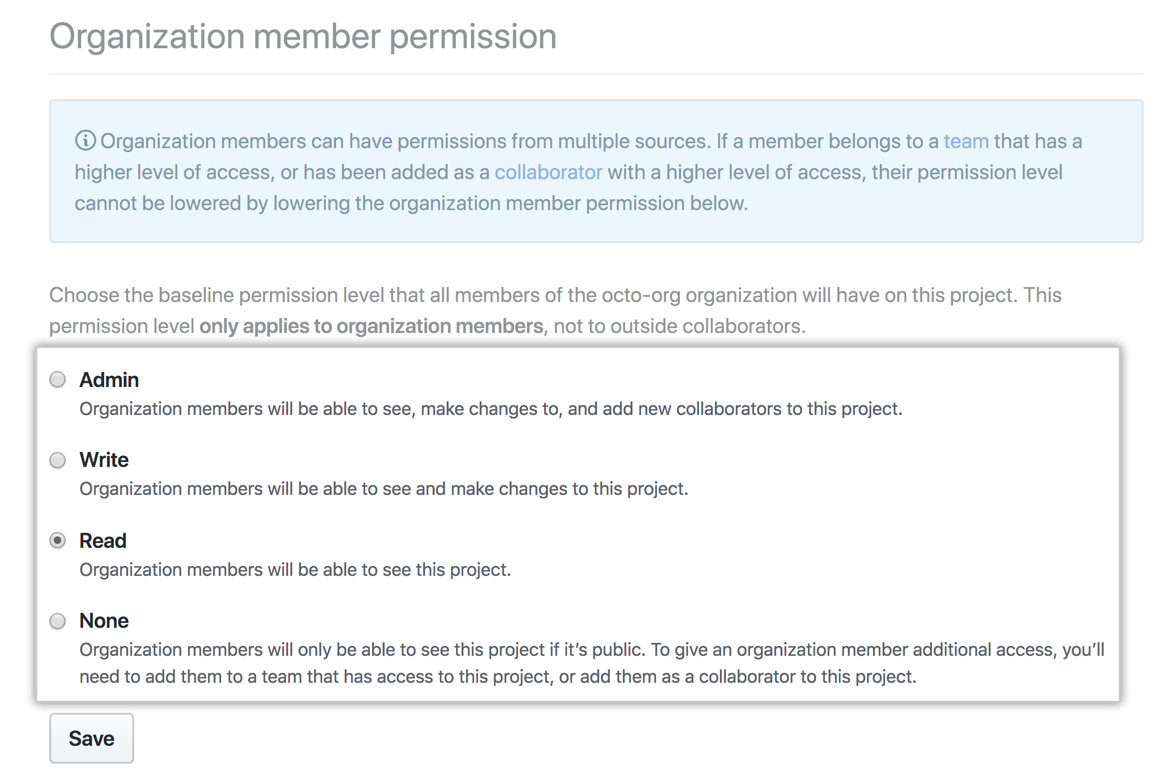Click the bold "Read" option label
Viewport: 1173px width, 783px height.
(103, 541)
